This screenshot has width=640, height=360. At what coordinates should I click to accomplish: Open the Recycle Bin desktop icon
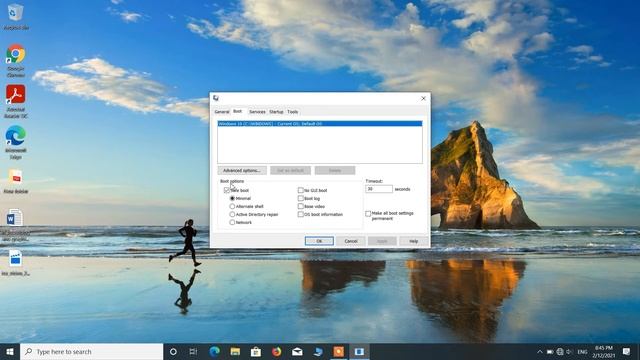click(15, 17)
